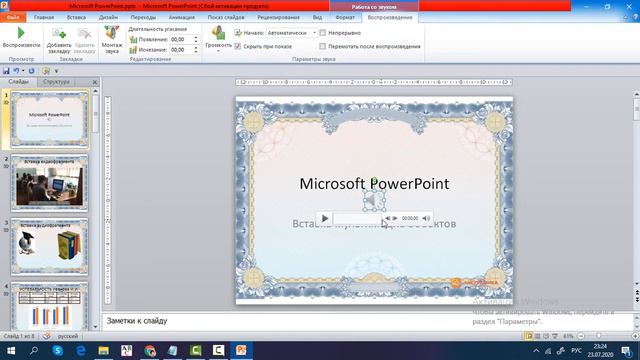This screenshot has height=360, width=640.
Task: Click the русский language status indicator
Action: point(68,336)
